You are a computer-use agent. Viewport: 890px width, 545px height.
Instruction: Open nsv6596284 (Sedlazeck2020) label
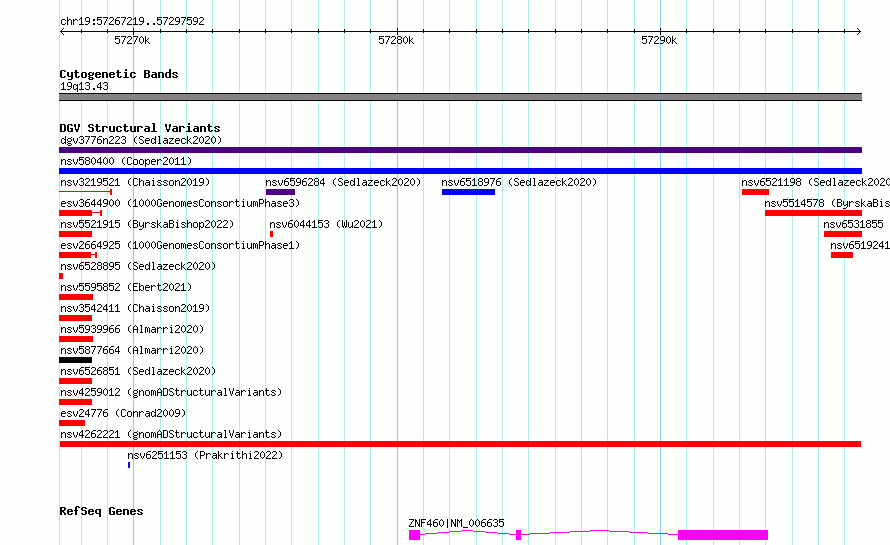pyautogui.click(x=343, y=182)
